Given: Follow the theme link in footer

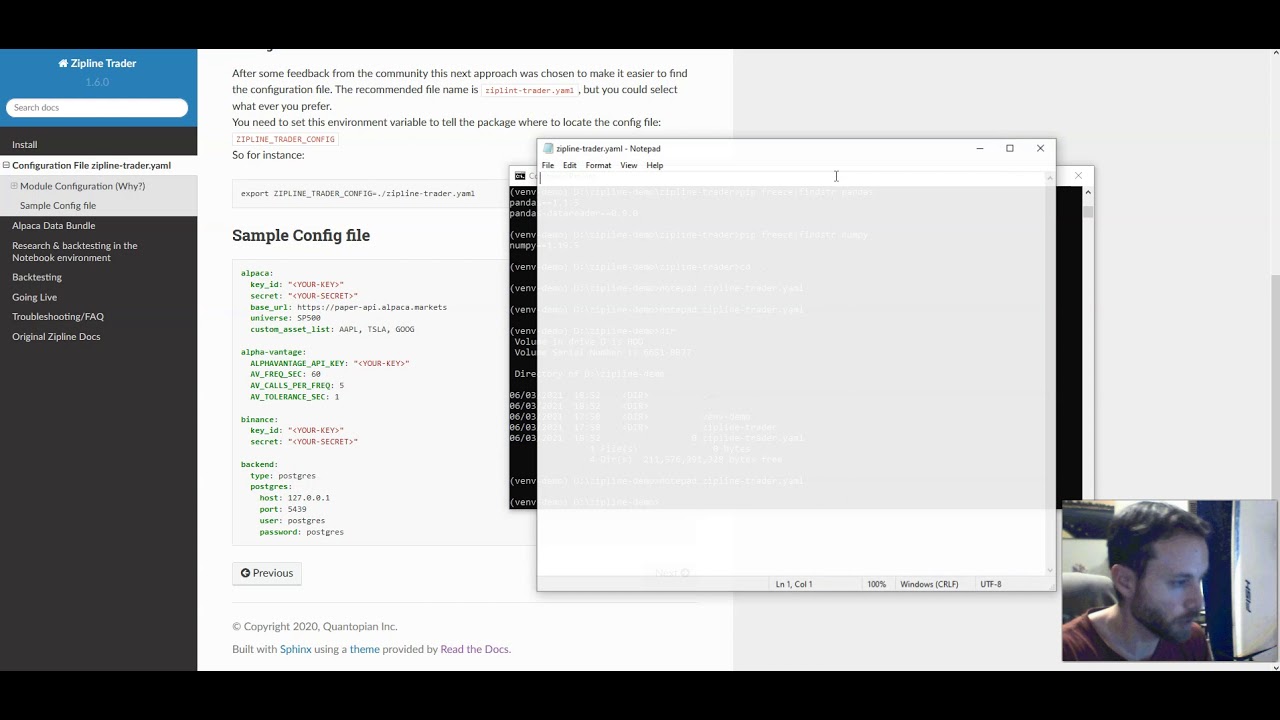Looking at the screenshot, I should [364, 649].
